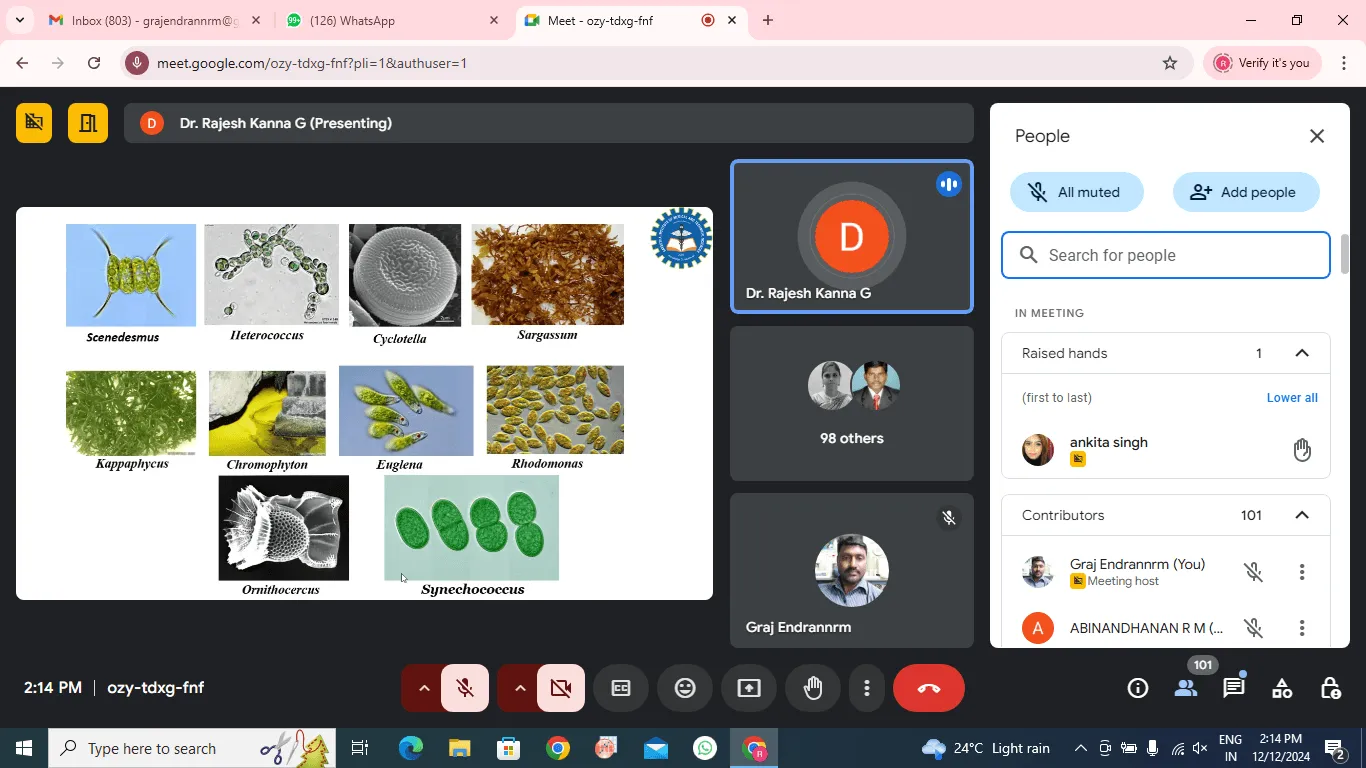Send a reaction with emoji icon

tap(685, 688)
